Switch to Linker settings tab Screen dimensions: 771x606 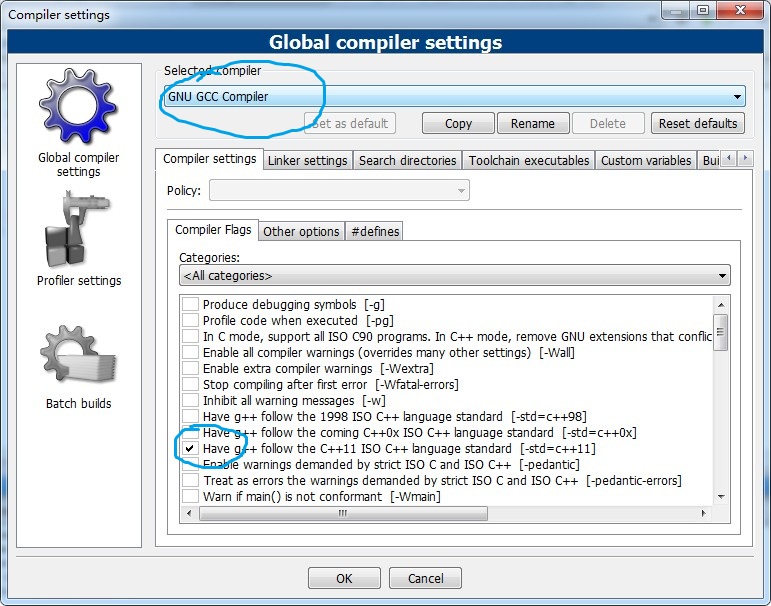coord(308,160)
